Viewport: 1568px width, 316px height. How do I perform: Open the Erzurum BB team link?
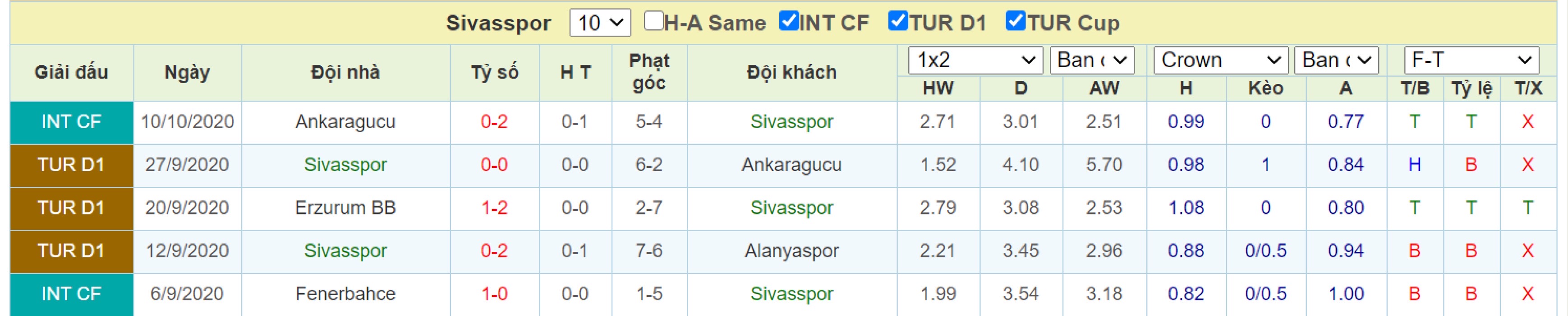345,208
